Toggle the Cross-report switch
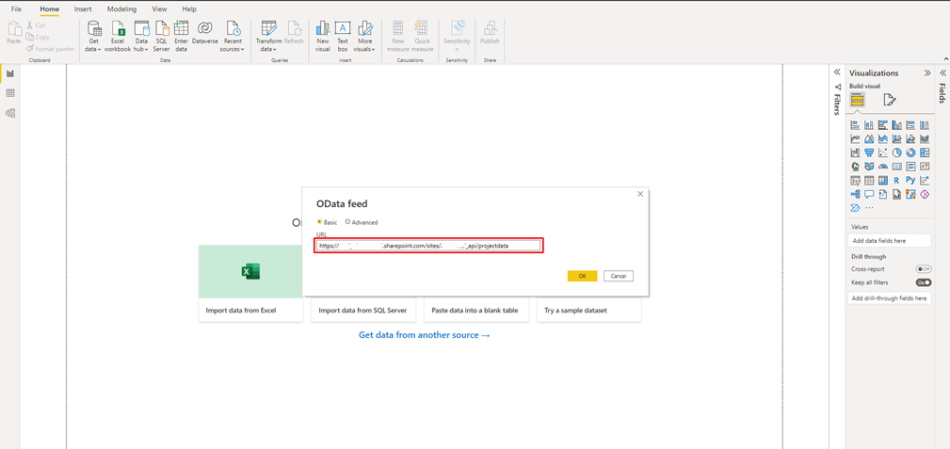Screen dimensions: 950x449 923,269
